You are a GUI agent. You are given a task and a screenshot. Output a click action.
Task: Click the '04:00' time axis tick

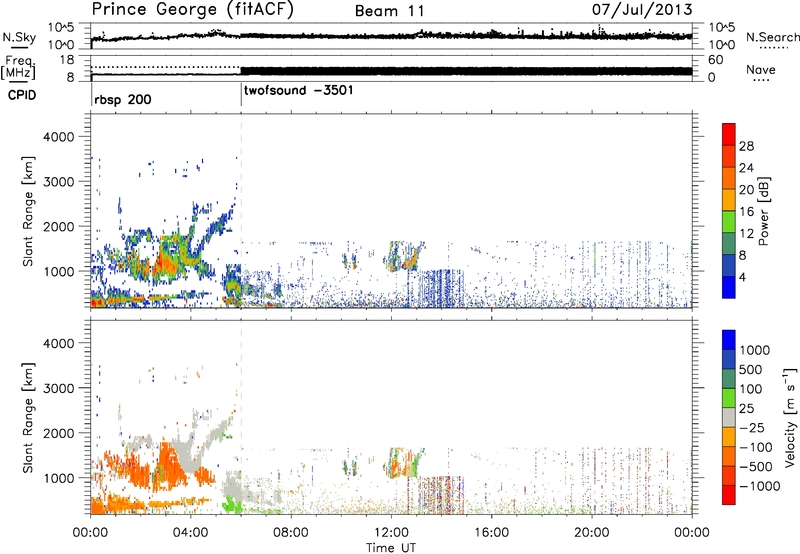point(190,533)
